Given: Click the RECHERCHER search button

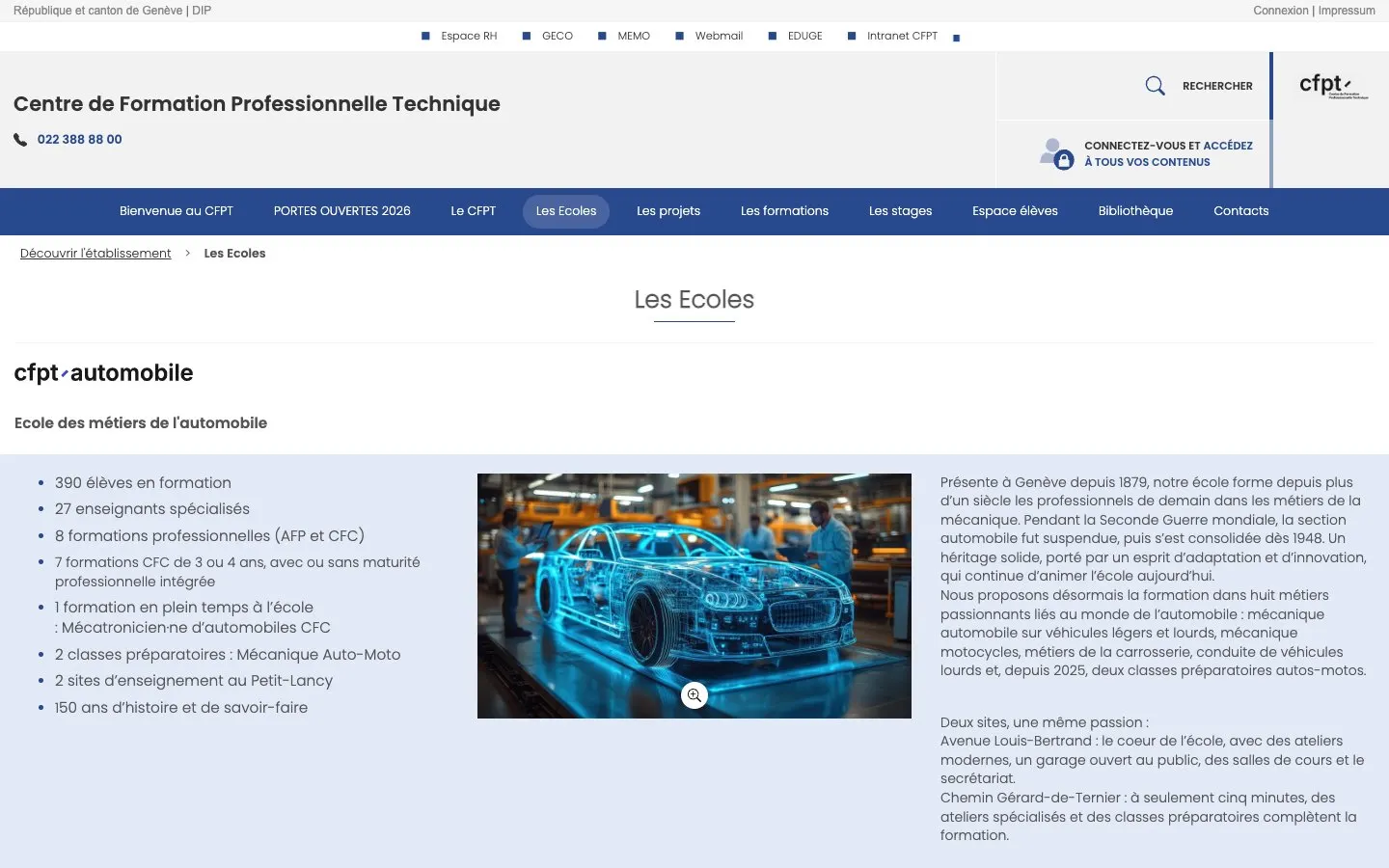Looking at the screenshot, I should tap(1217, 86).
